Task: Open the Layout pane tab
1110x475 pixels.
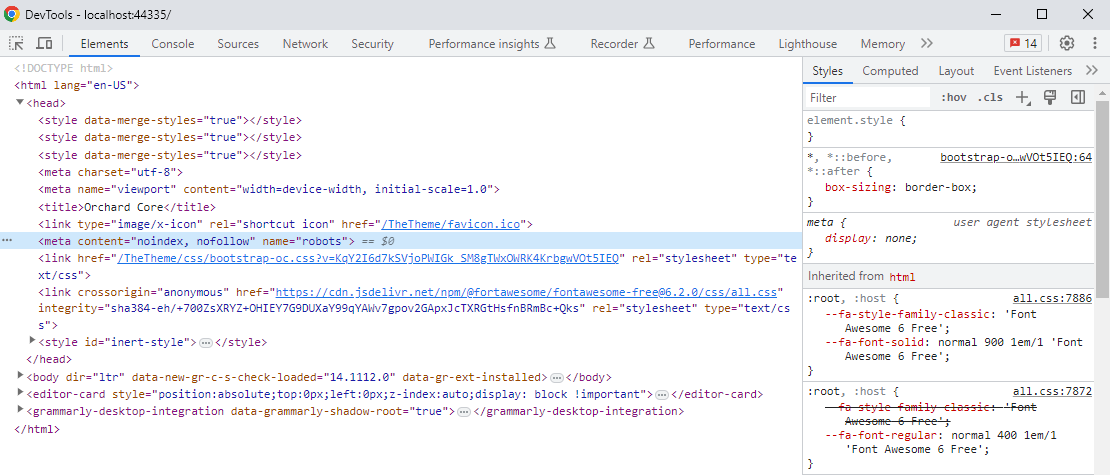Action: 956,71
